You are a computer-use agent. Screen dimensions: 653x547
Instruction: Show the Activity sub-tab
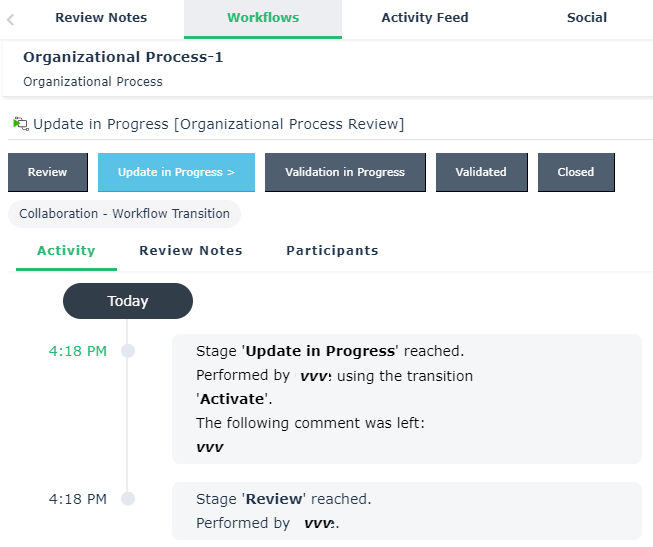pyautogui.click(x=66, y=251)
